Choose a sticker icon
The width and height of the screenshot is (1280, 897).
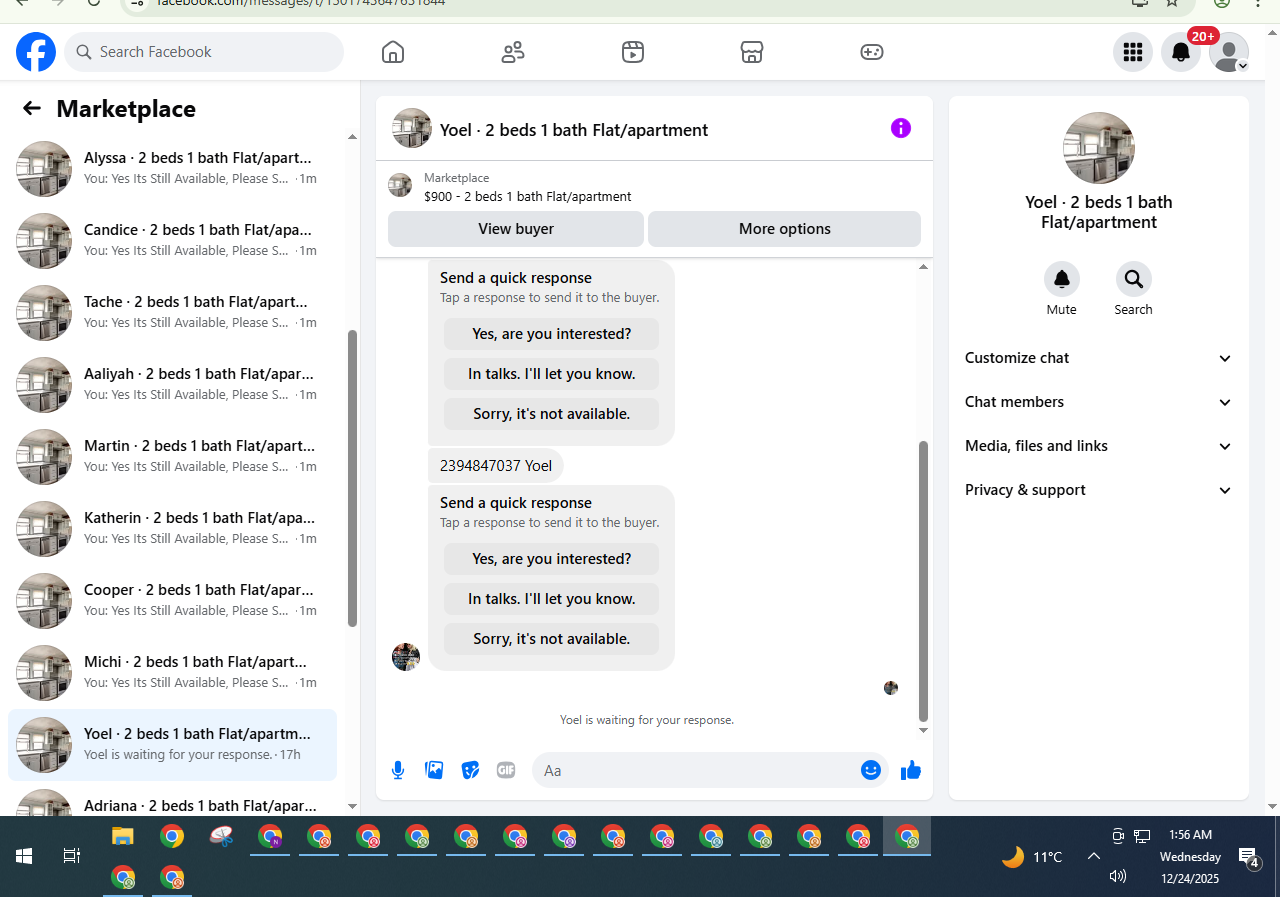pos(470,770)
